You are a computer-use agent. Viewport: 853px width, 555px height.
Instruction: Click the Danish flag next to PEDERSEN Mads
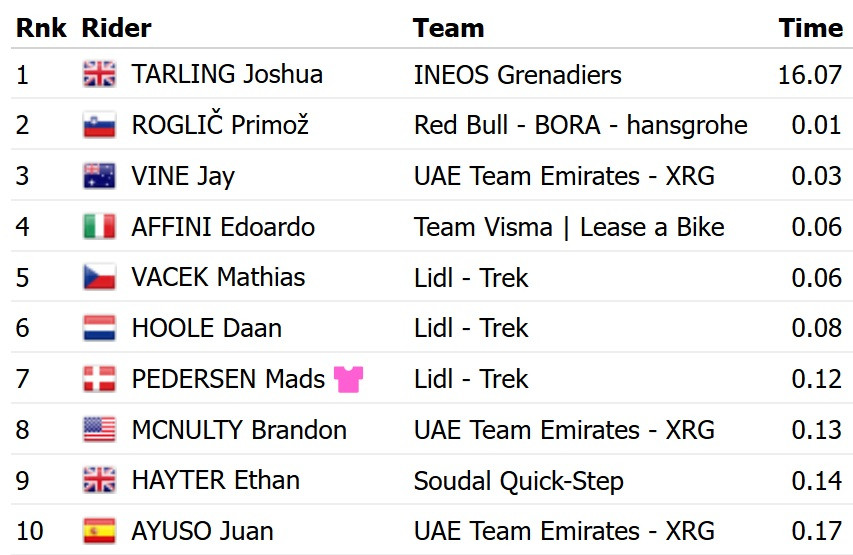(99, 379)
